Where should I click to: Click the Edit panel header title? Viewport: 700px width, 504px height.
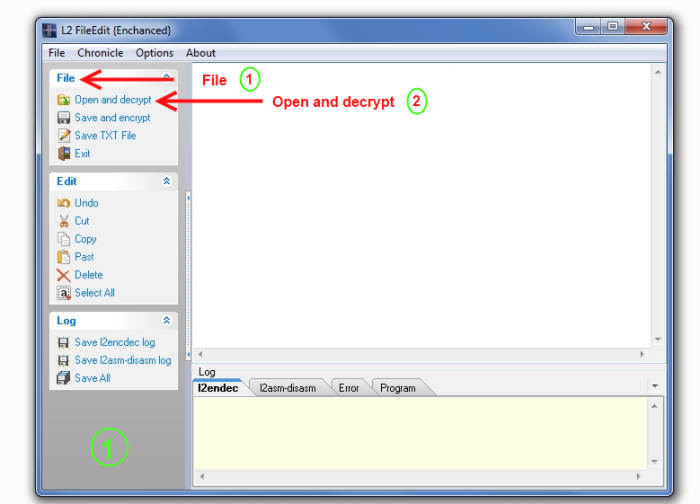pos(67,181)
